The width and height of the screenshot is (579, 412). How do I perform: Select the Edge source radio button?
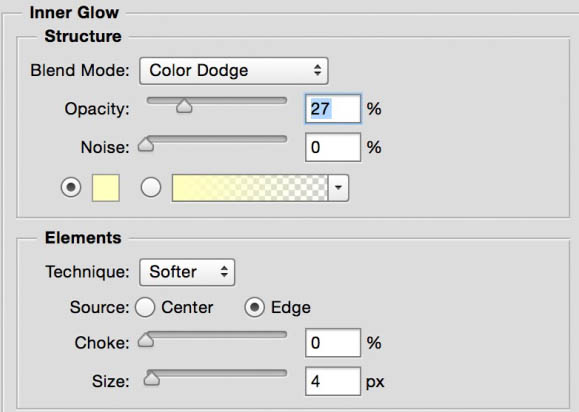point(254,307)
